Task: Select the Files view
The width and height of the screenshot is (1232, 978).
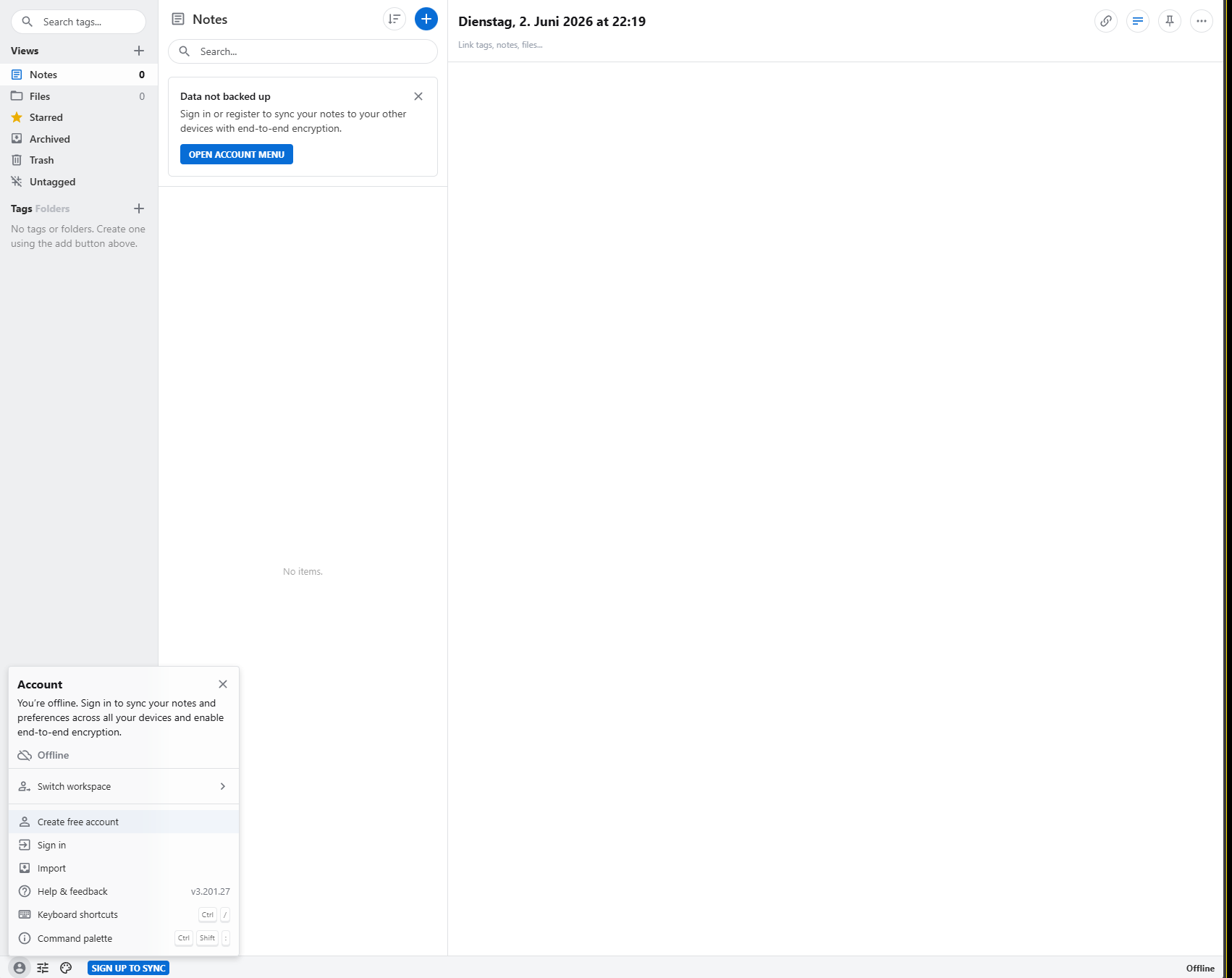Action: tap(79, 96)
